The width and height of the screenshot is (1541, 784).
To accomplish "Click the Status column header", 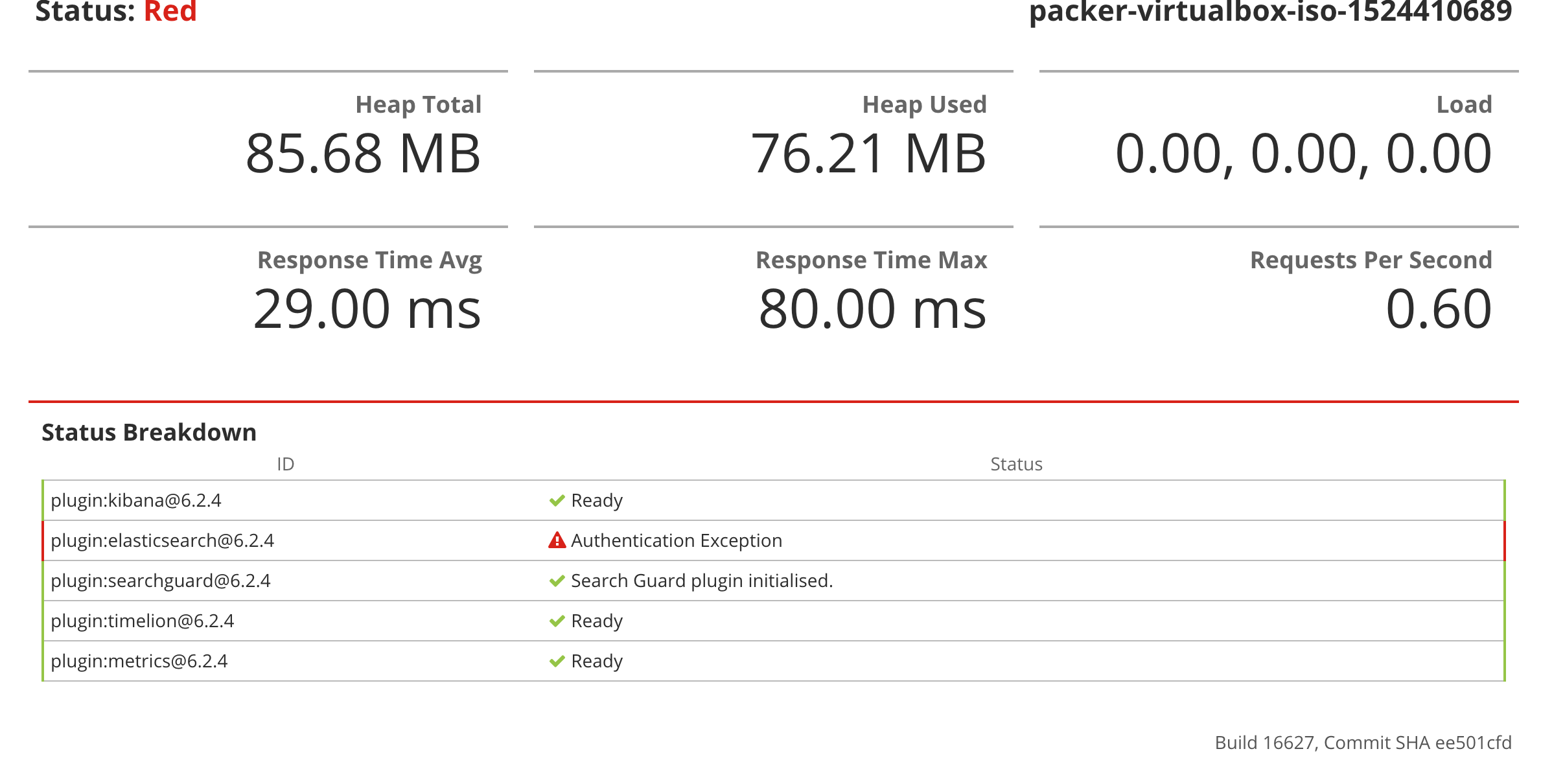I will pyautogui.click(x=1016, y=465).
